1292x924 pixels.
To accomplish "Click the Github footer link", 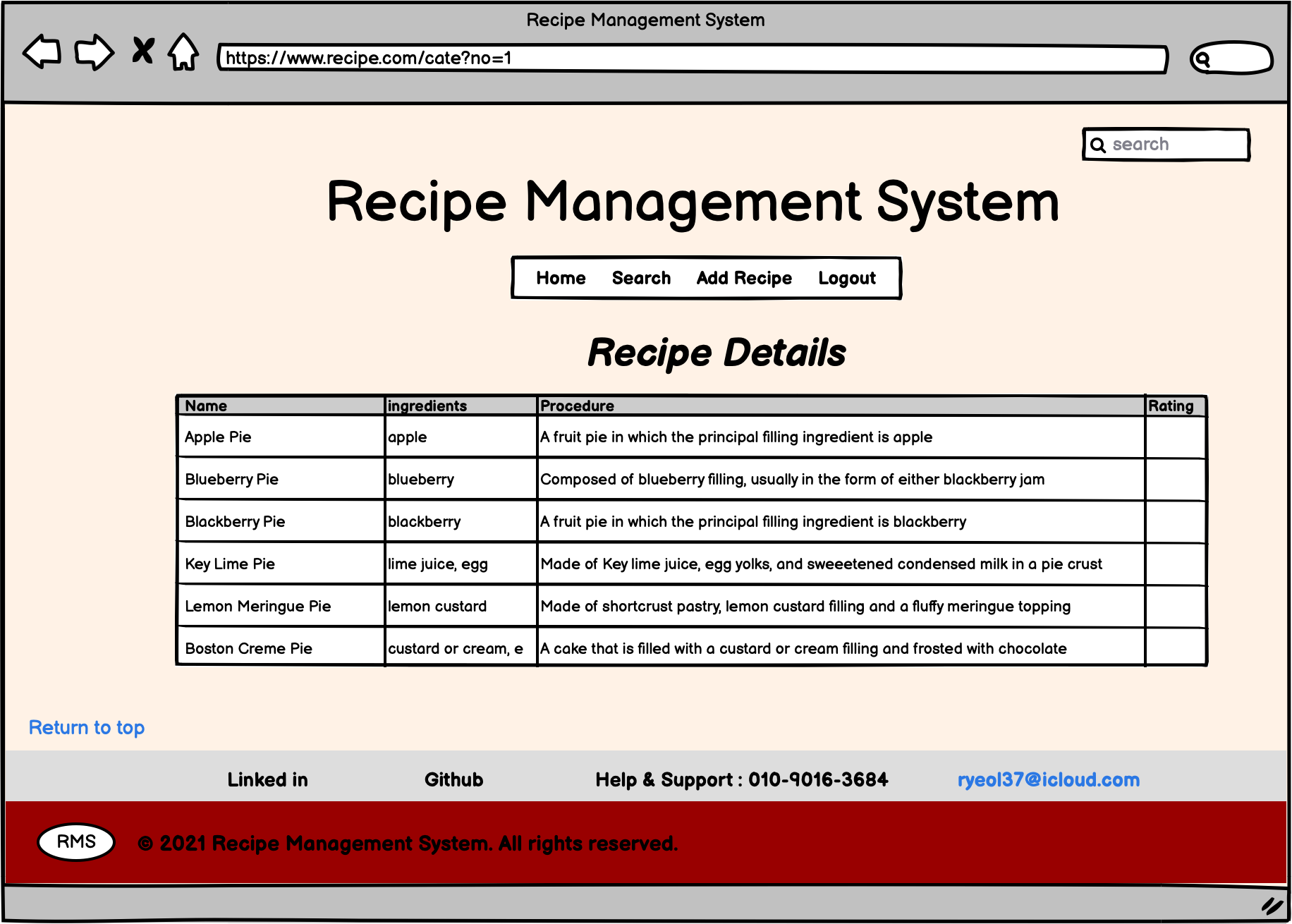I will [453, 780].
